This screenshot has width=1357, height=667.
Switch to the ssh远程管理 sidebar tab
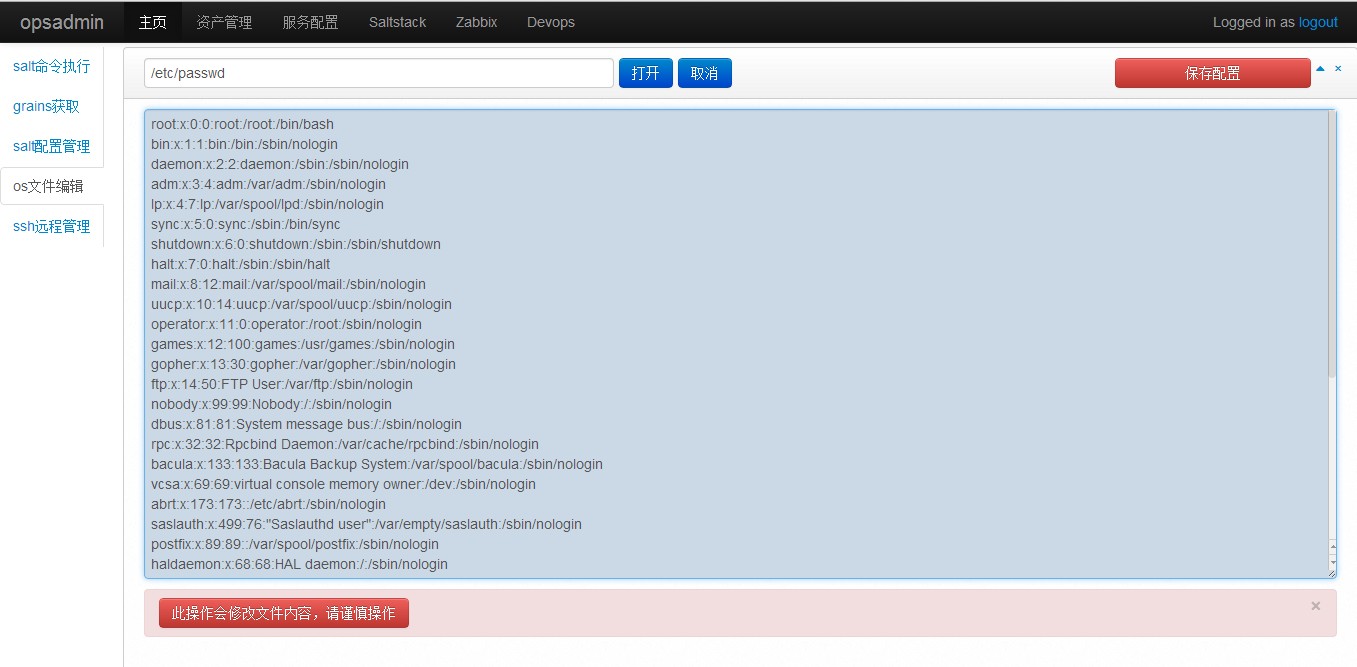click(52, 226)
